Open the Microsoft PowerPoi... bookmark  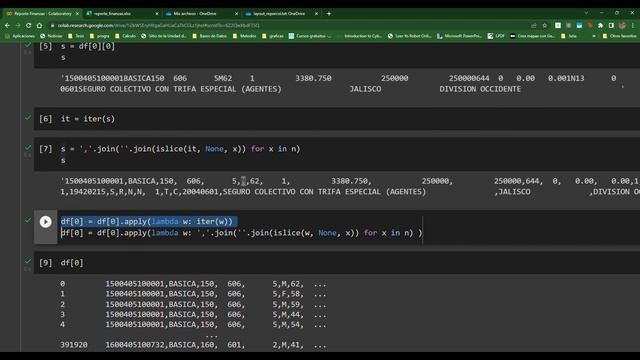click(460, 36)
